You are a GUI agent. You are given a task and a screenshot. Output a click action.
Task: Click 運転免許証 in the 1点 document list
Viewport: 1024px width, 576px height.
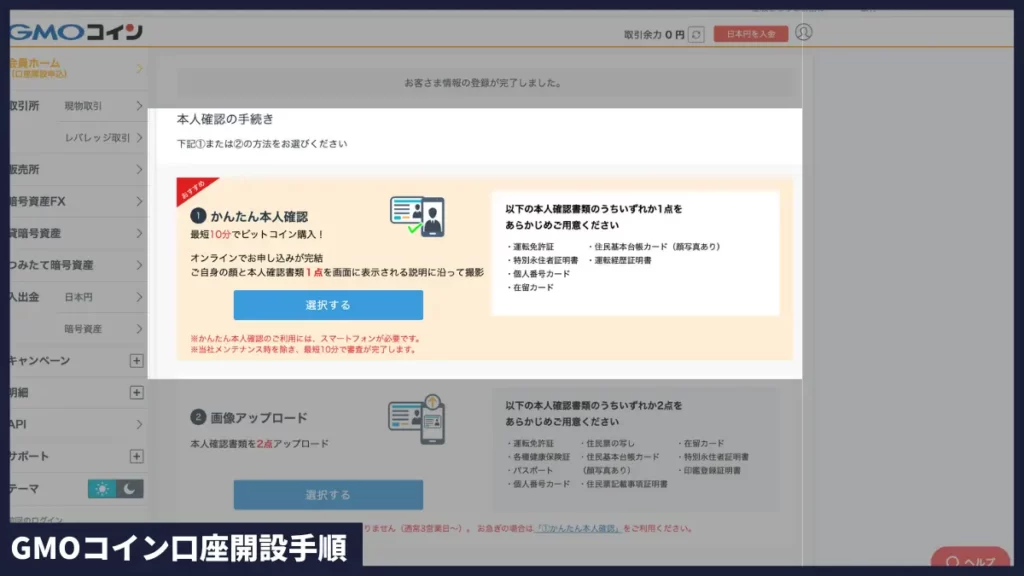[533, 247]
